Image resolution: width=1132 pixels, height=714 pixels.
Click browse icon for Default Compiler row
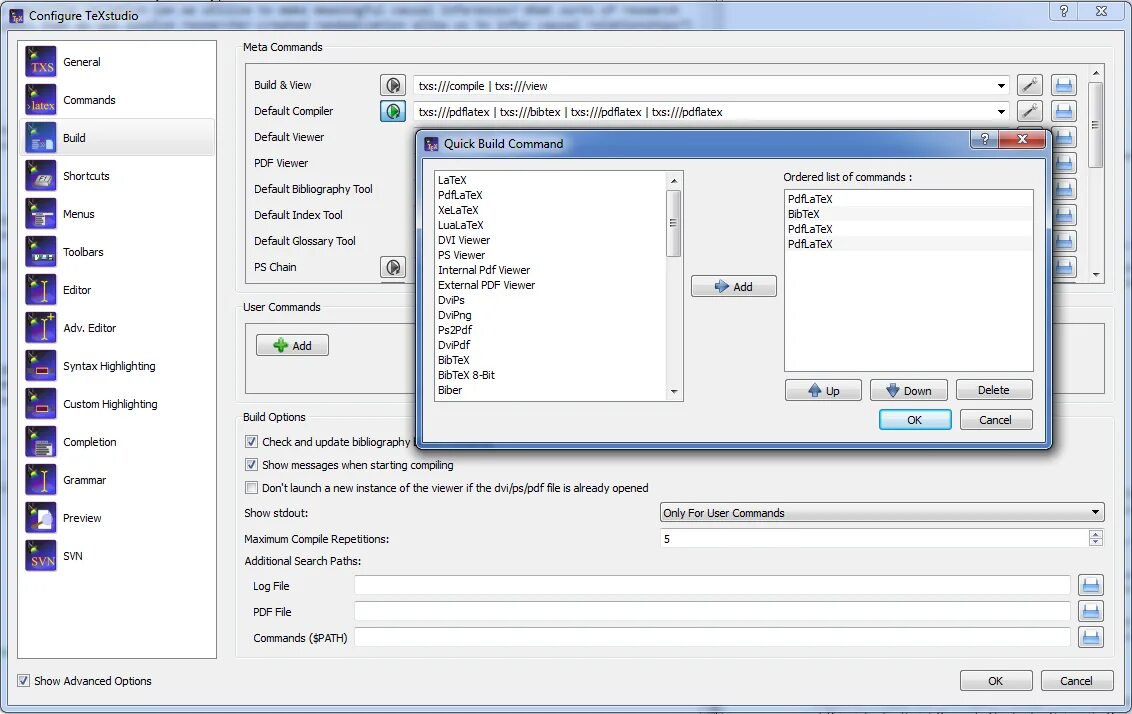(x=1063, y=111)
